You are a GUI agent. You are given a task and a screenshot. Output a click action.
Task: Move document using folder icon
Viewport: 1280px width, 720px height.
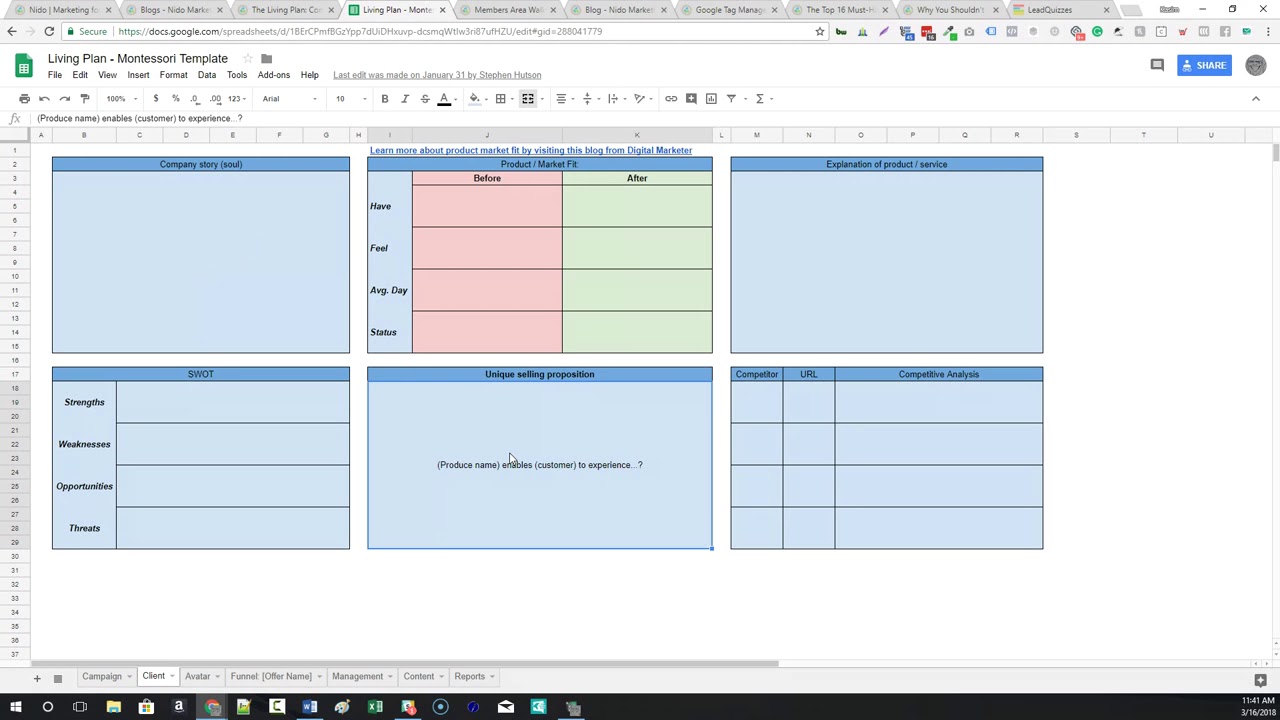(x=266, y=58)
